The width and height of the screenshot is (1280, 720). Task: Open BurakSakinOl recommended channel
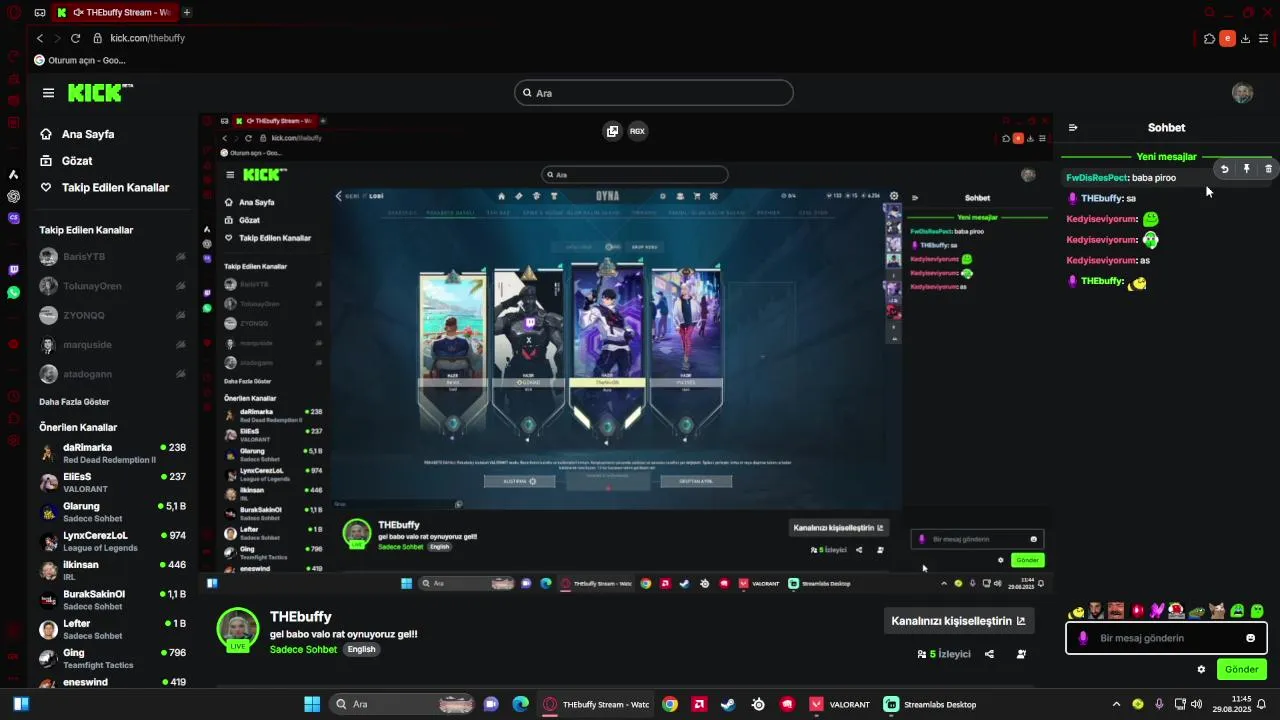click(112, 600)
